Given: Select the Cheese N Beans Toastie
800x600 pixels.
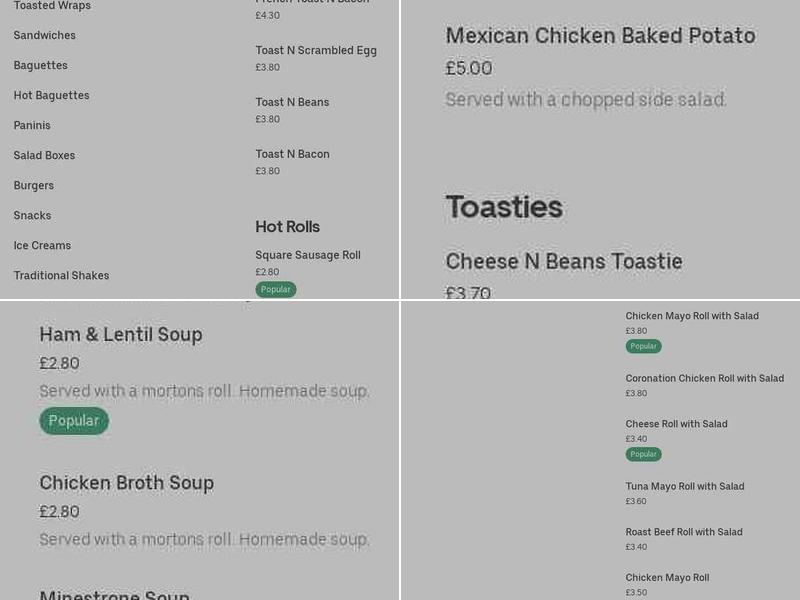Looking at the screenshot, I should pos(564,261).
